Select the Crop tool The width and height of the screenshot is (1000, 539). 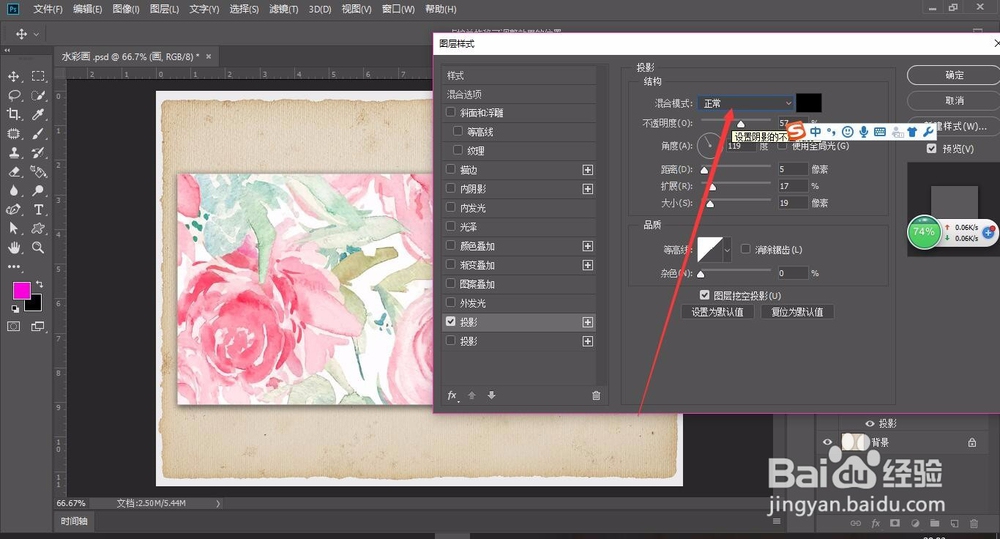[13, 115]
